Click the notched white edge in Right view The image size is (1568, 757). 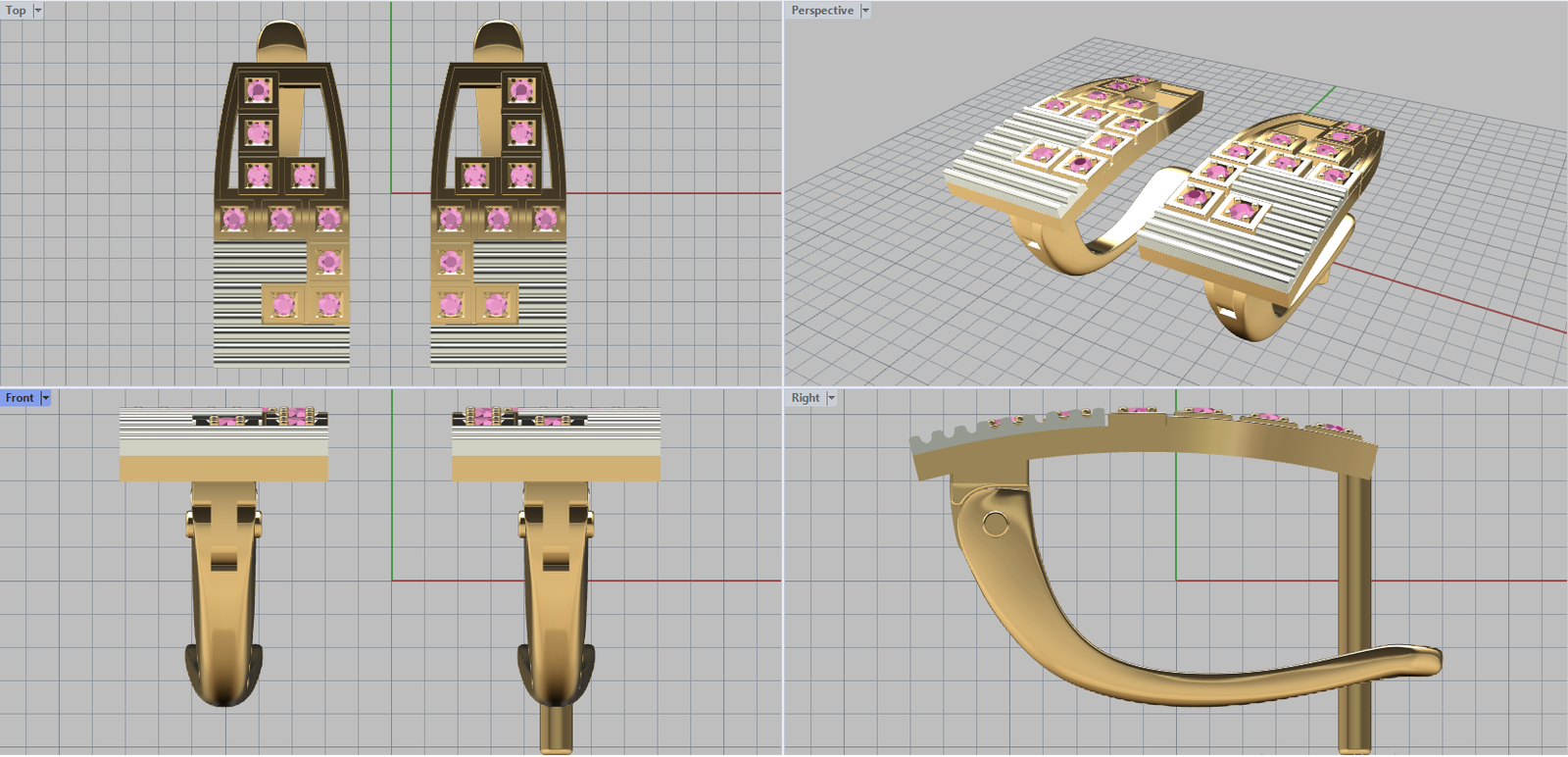click(1009, 431)
